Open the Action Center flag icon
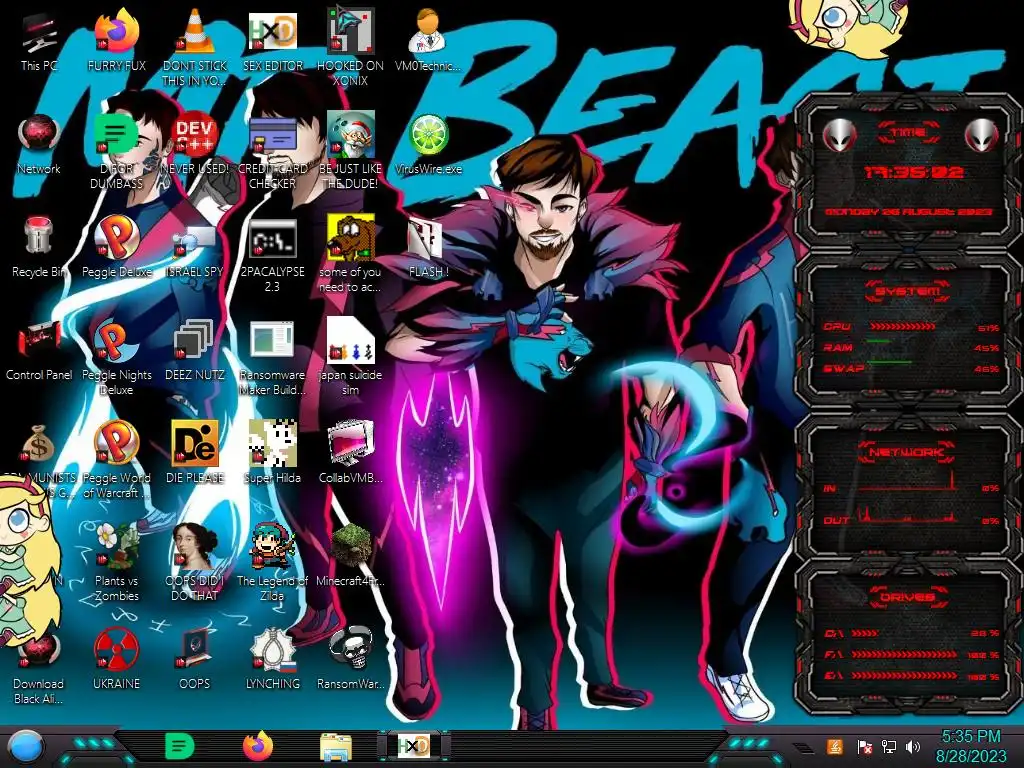The image size is (1024, 768). click(x=863, y=746)
